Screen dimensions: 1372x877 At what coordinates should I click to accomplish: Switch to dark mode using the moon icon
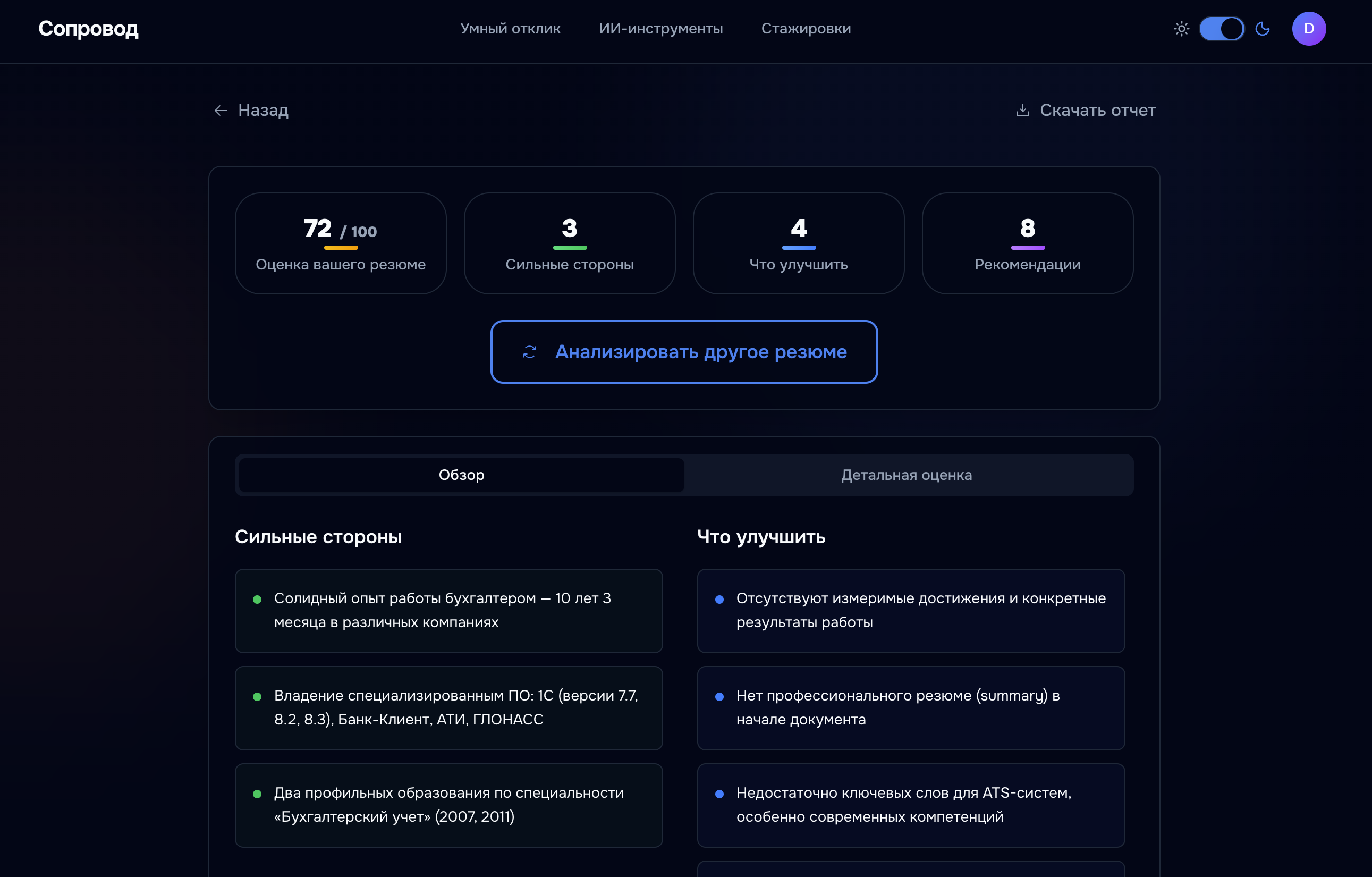click(x=1263, y=29)
